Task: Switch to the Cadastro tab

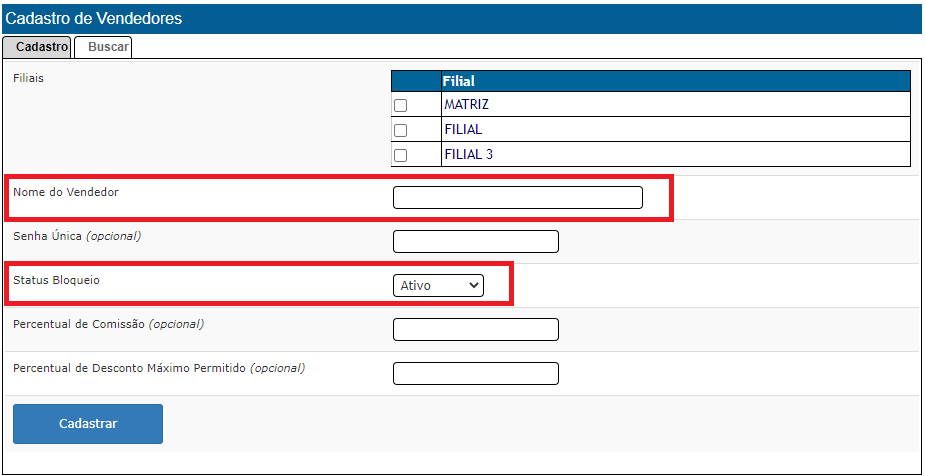Action: (x=37, y=47)
